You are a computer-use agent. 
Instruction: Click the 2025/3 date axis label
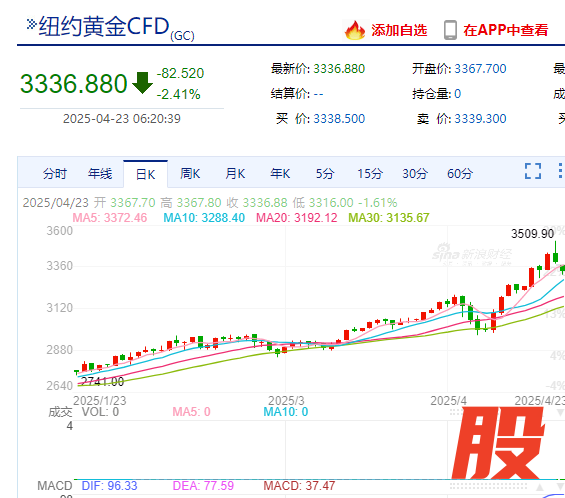(286, 401)
